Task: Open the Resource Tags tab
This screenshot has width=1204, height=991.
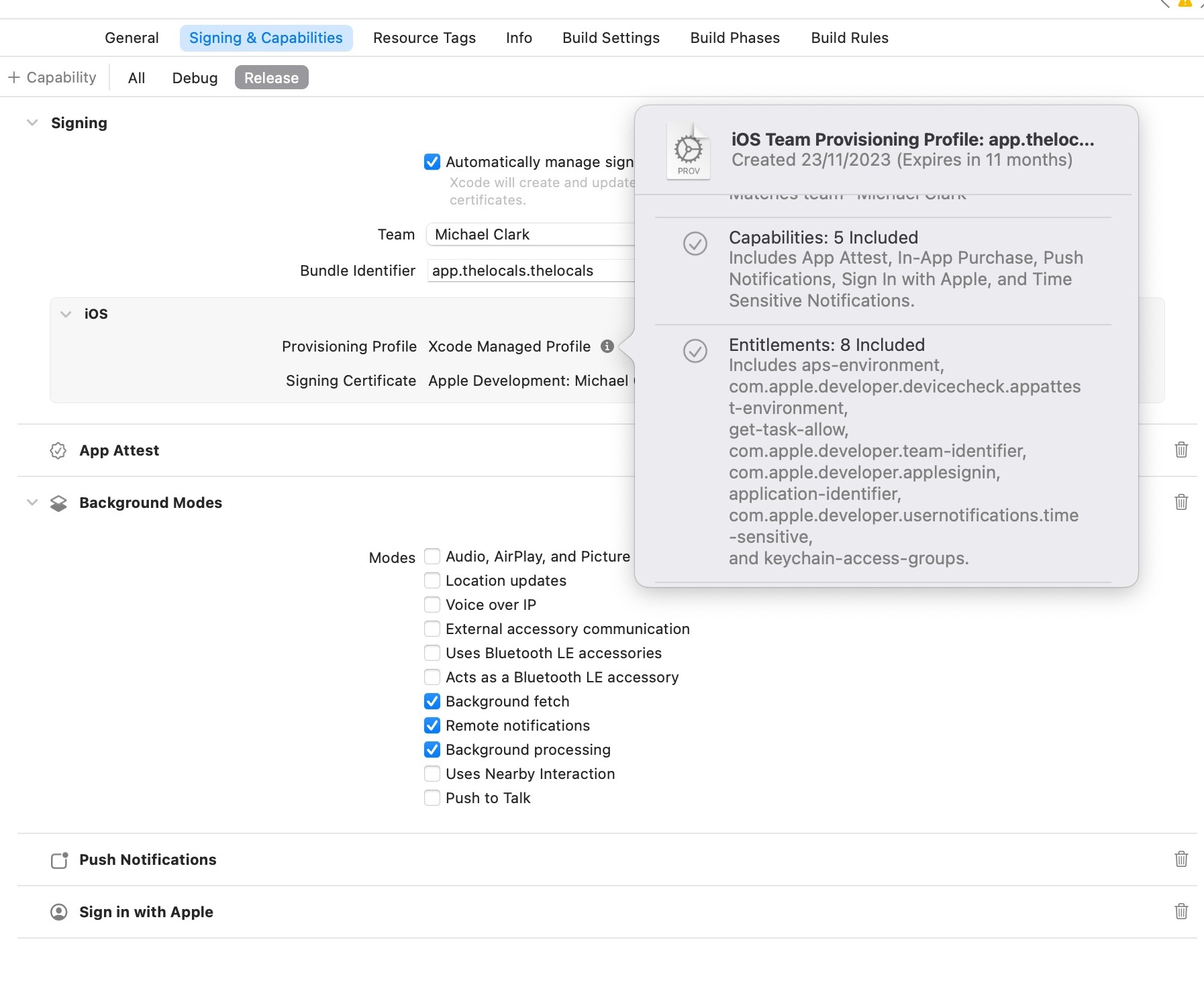Action: 424,38
